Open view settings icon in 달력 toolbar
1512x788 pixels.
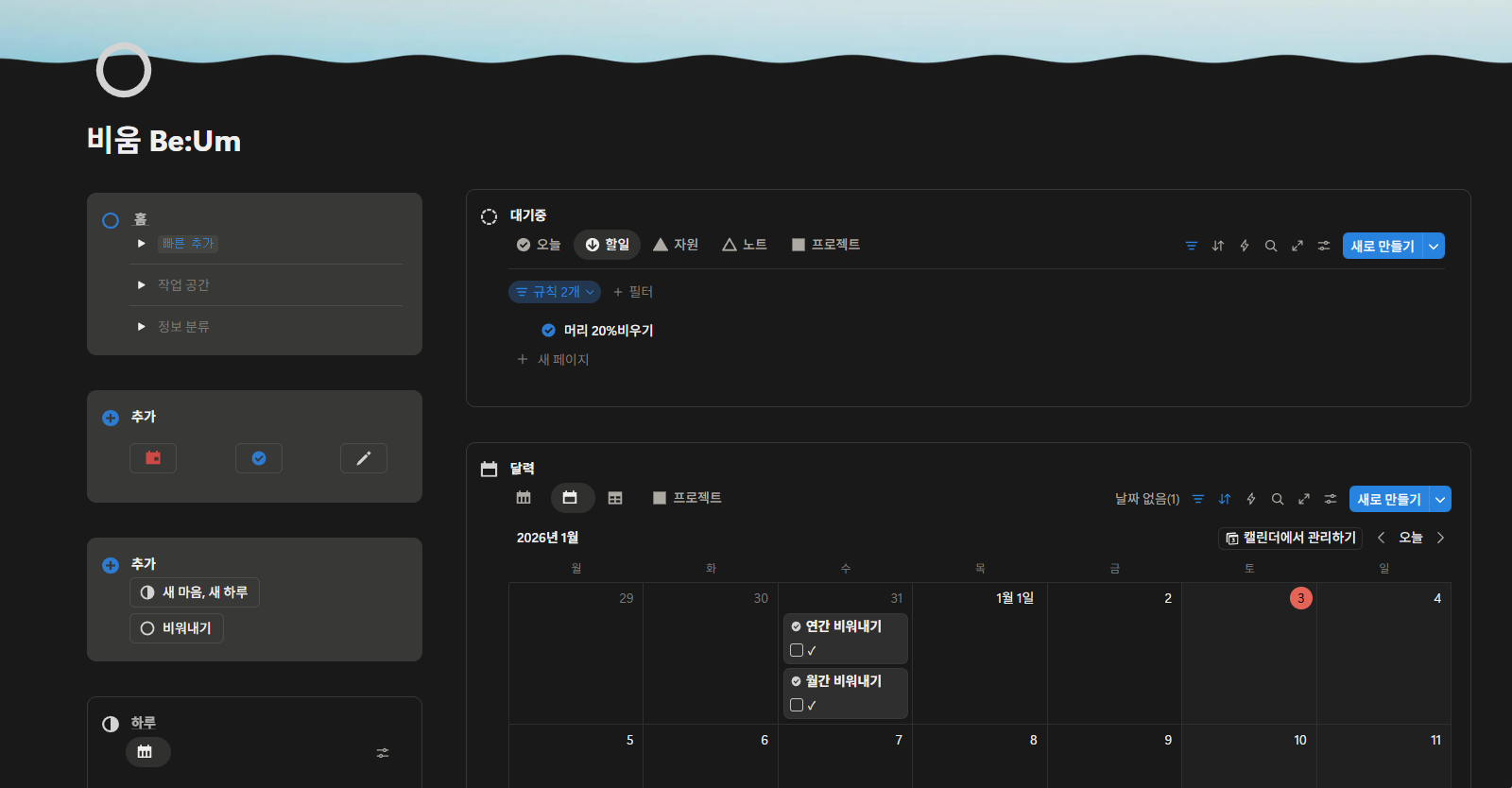[x=1331, y=499]
